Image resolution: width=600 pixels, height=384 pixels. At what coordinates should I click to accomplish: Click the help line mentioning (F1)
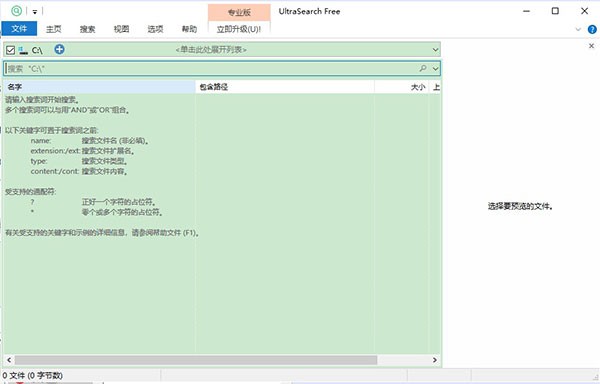pyautogui.click(x=103, y=233)
